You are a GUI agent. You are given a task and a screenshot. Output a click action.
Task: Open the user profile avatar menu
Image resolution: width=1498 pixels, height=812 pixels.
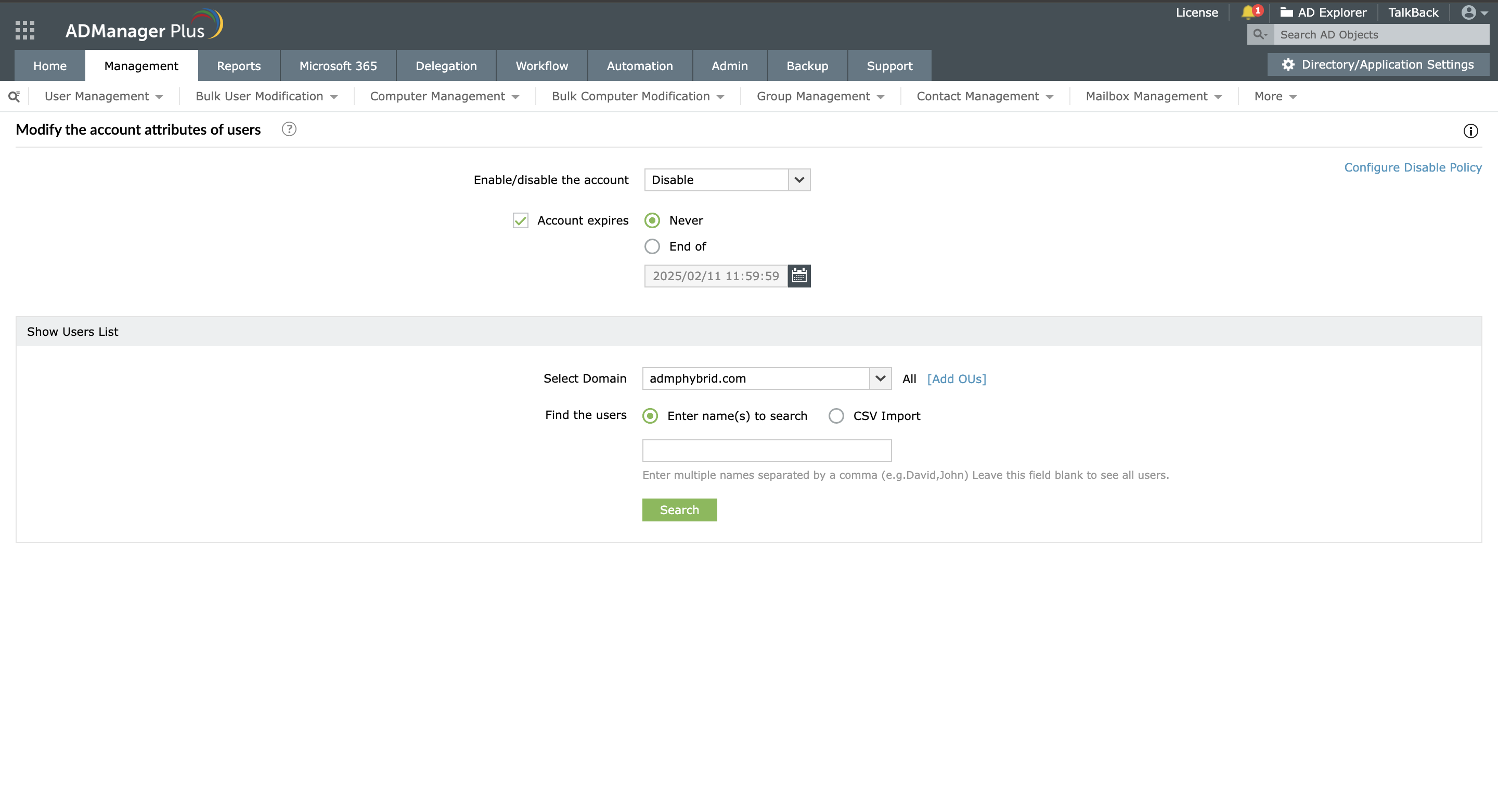1469,12
